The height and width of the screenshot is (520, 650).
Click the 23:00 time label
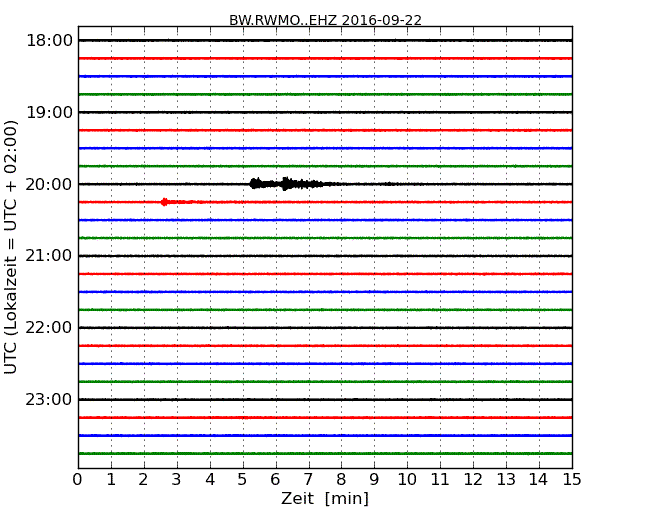pyautogui.click(x=49, y=399)
